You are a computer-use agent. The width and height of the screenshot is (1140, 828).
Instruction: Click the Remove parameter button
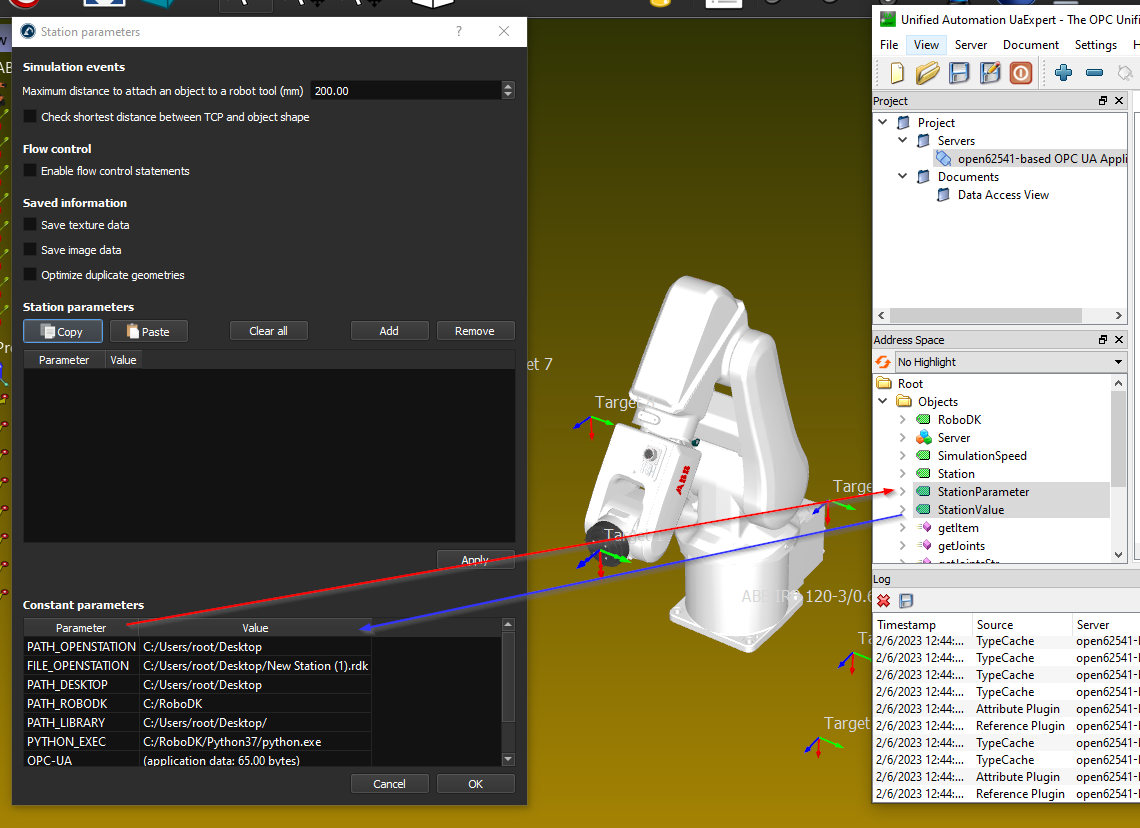(475, 331)
